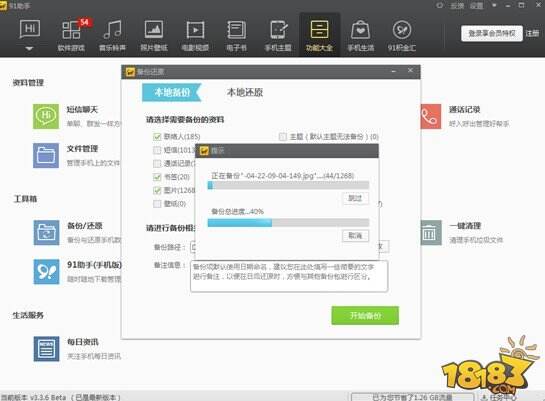Open 任务中心 task center in status bar
Screen dimensions: 545x401
point(499,397)
